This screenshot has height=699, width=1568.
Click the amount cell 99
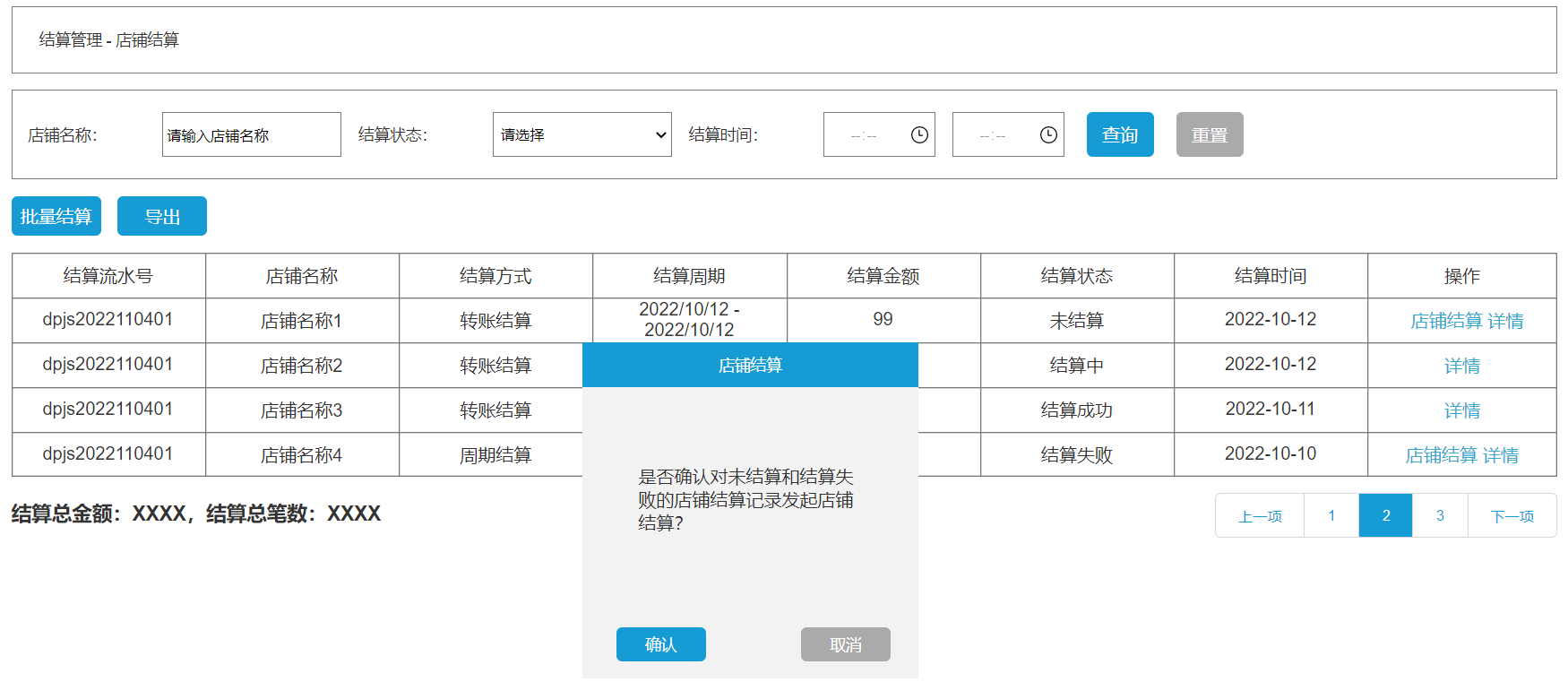[883, 320]
